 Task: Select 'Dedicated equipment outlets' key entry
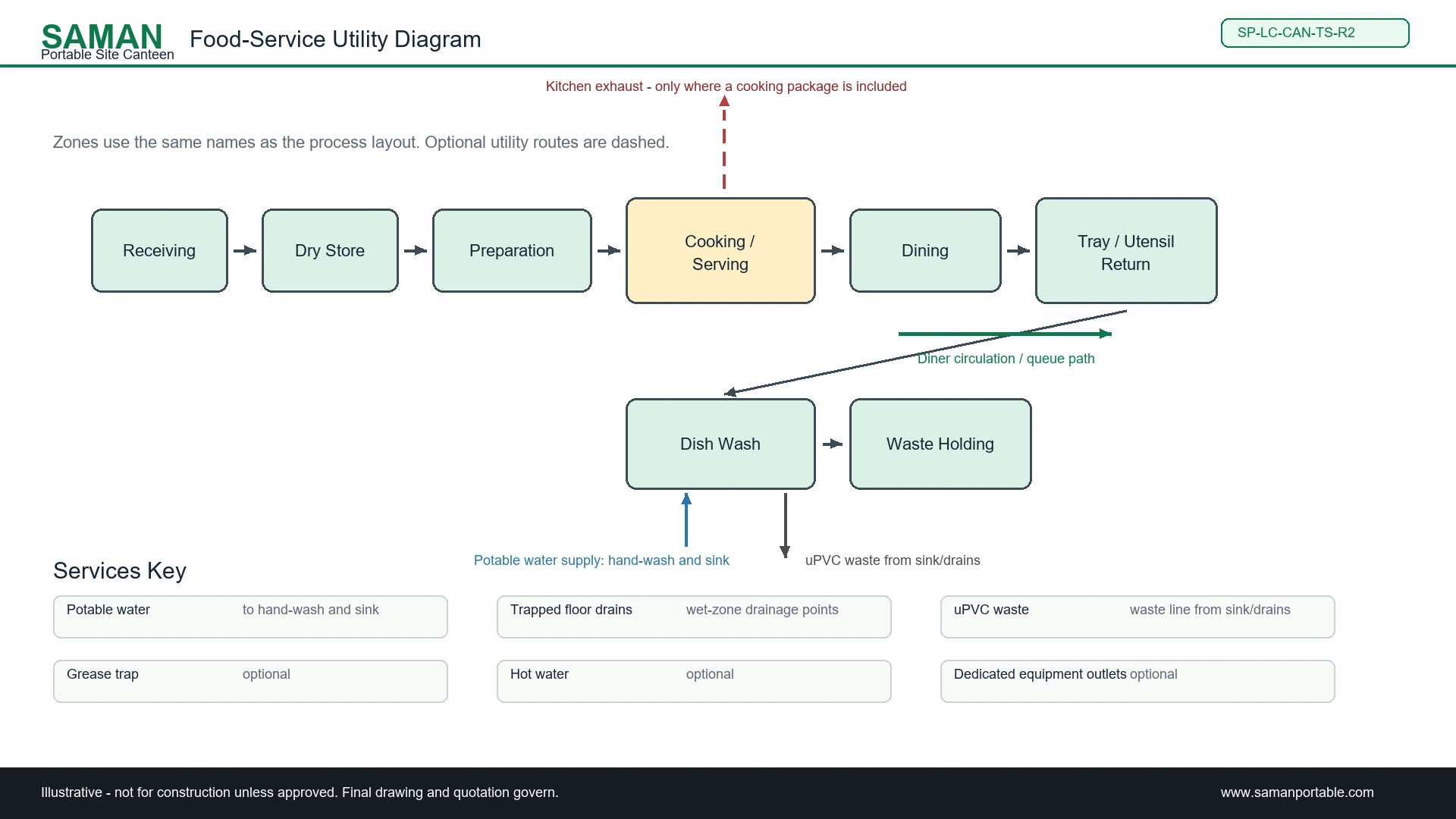1040,674
